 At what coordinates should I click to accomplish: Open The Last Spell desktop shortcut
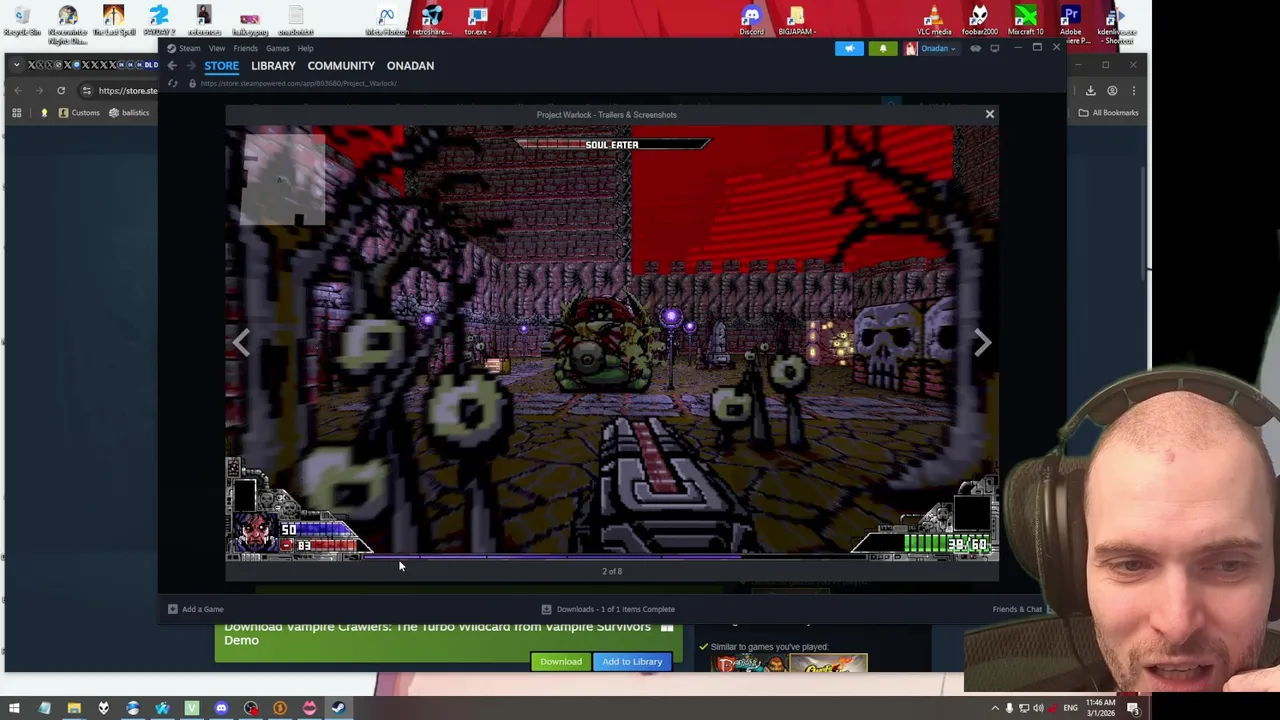tap(113, 20)
